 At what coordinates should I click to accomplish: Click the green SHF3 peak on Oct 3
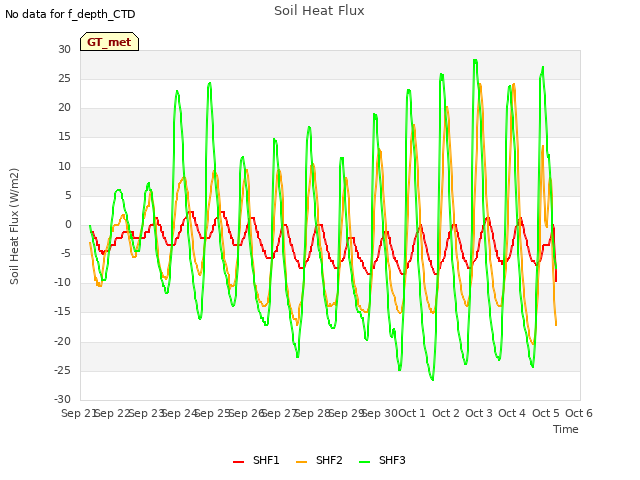pos(475,60)
